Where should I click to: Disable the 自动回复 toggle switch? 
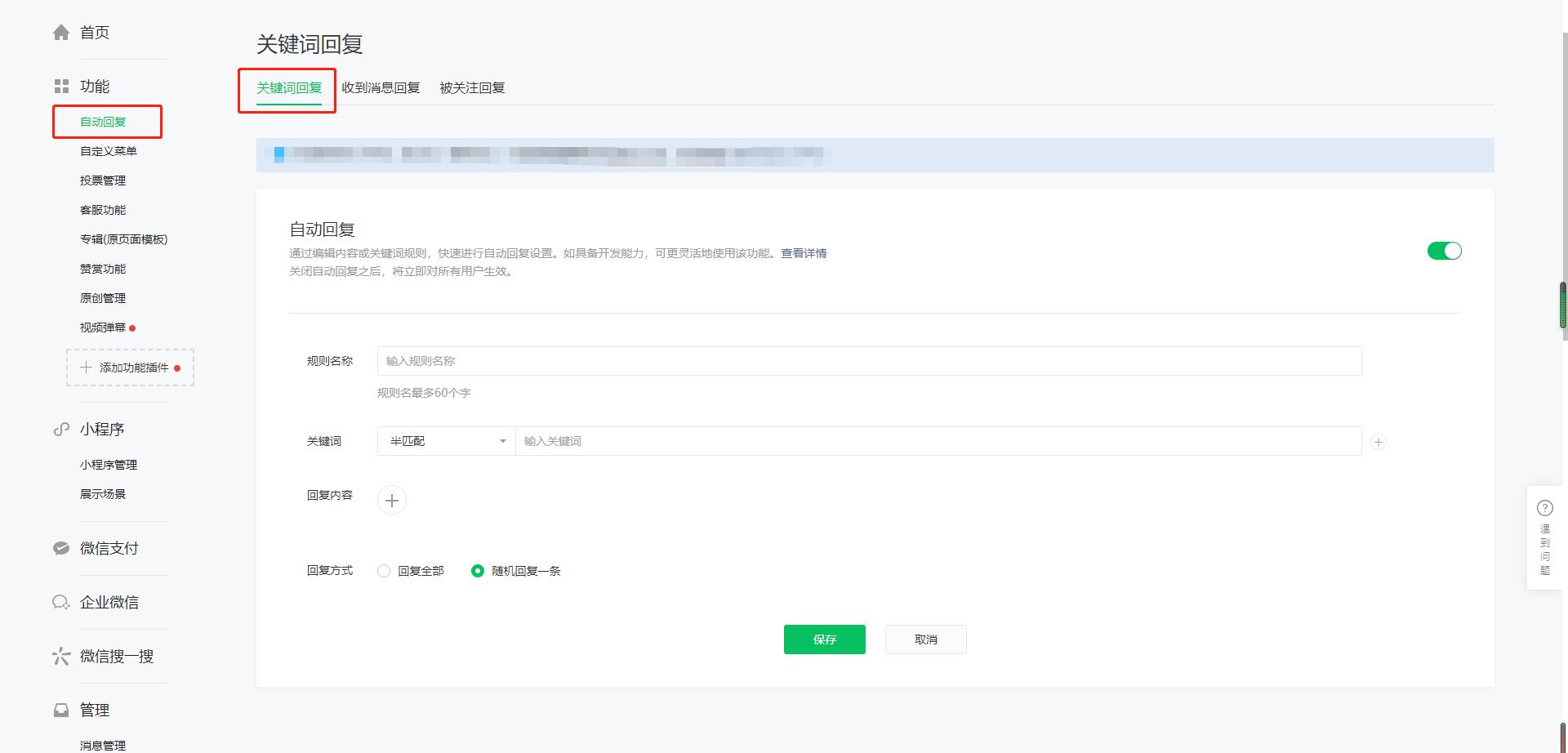point(1444,251)
